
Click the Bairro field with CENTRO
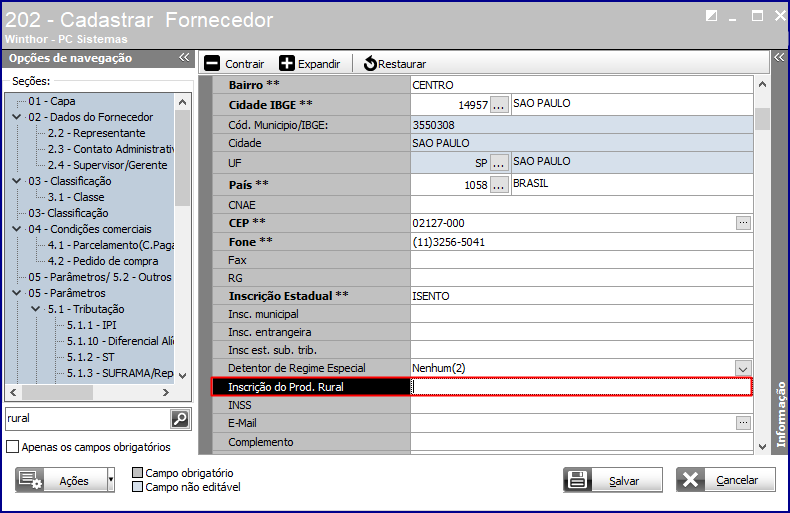pyautogui.click(x=582, y=85)
